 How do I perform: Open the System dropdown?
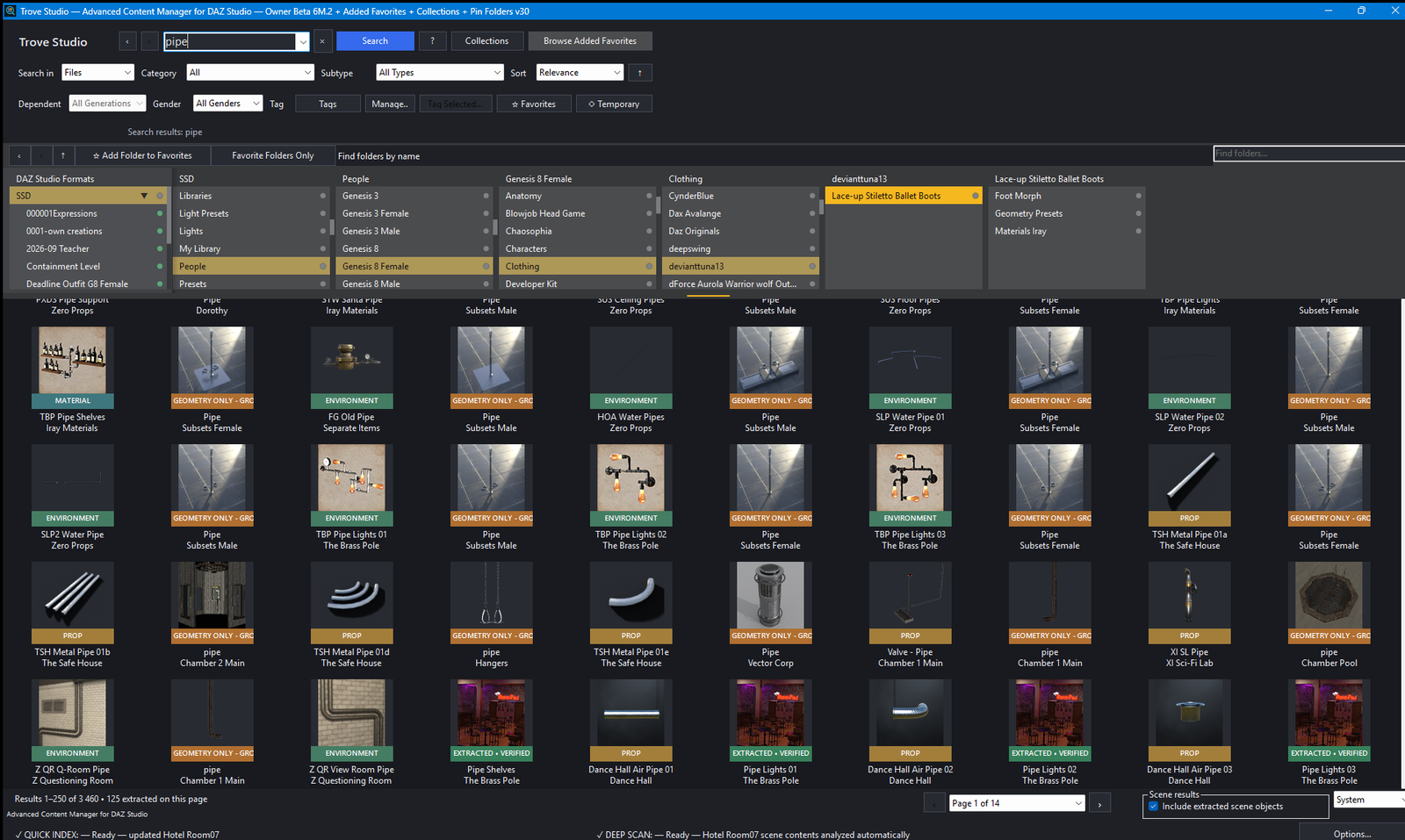tap(1368, 800)
